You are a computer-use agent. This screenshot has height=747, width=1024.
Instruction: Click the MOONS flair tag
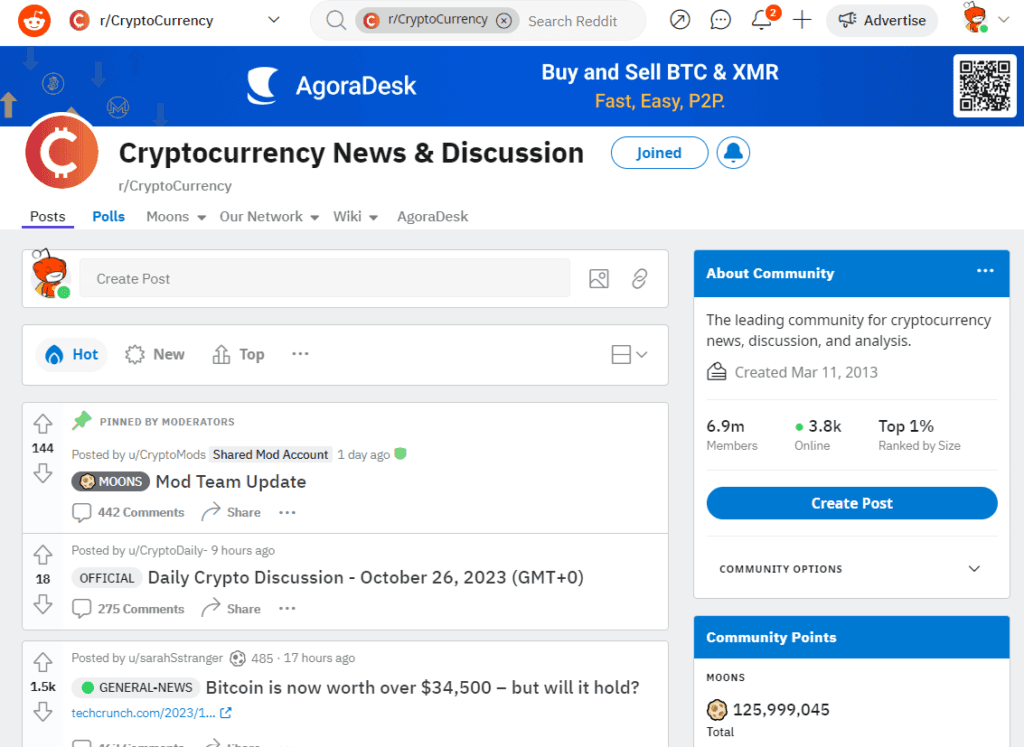(110, 482)
